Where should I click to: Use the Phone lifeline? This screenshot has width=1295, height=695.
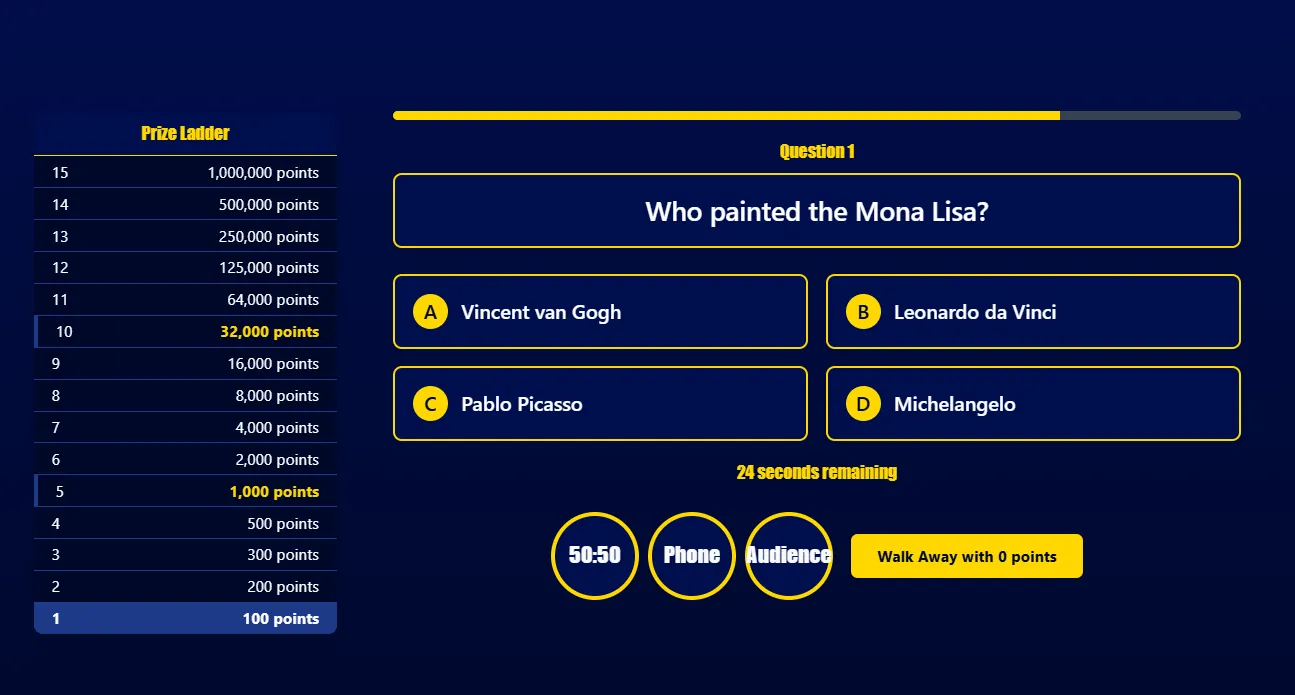click(692, 556)
